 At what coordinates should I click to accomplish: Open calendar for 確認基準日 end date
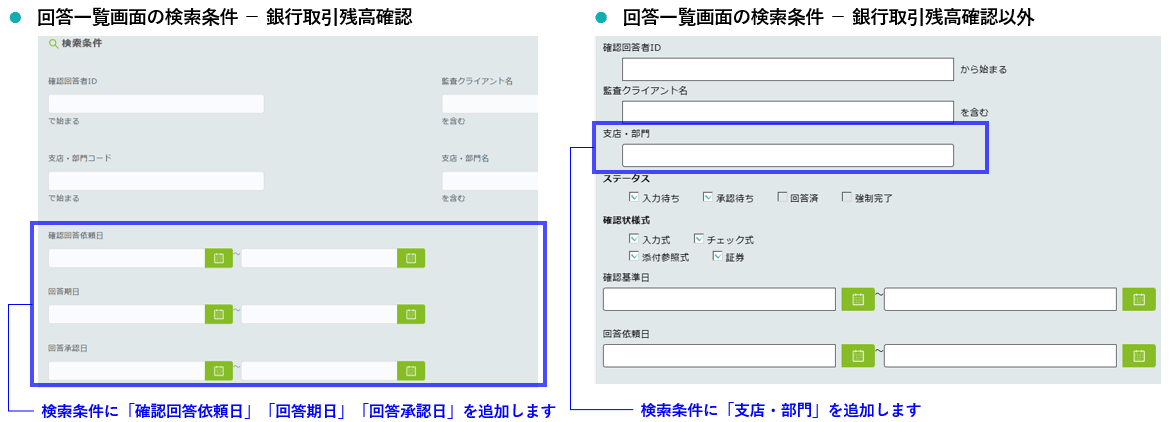tap(1138, 299)
